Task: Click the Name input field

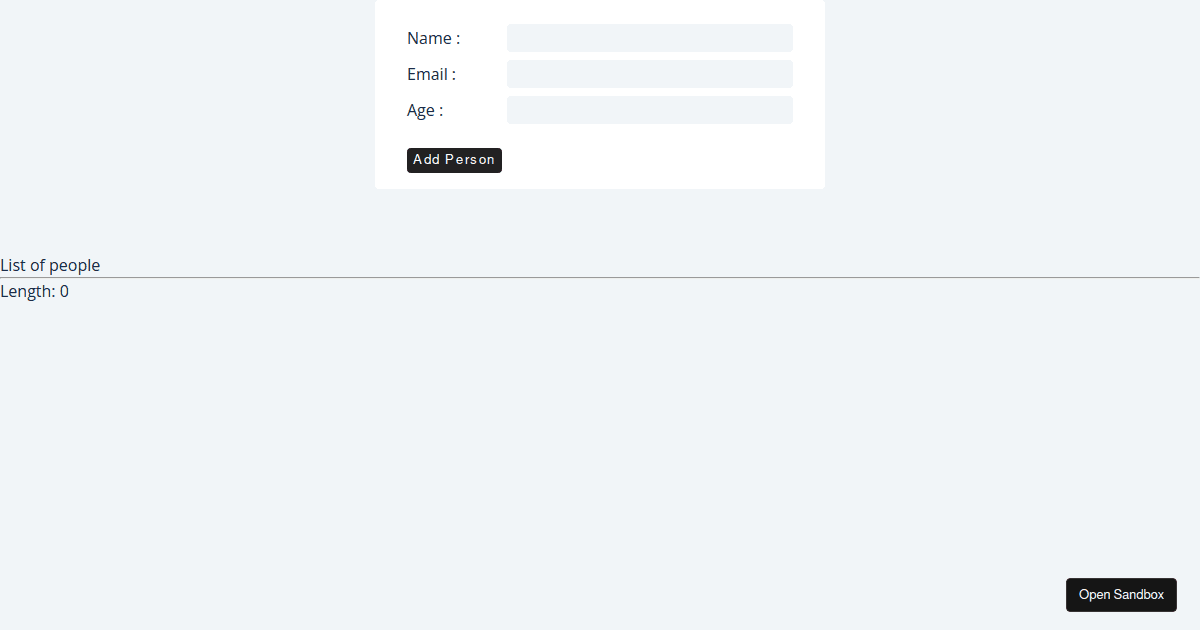Action: pyautogui.click(x=650, y=38)
